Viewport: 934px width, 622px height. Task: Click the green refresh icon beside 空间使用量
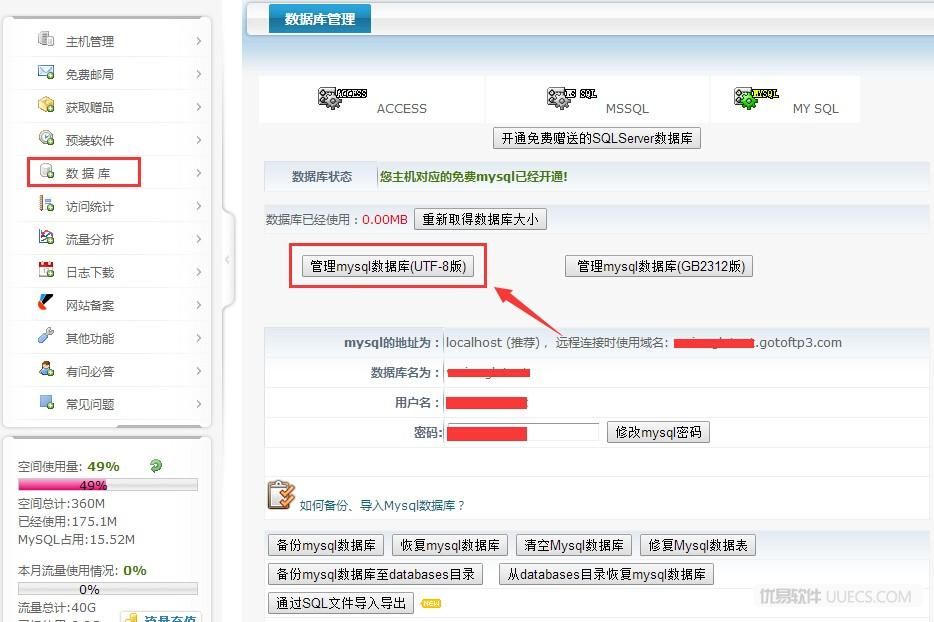tap(155, 466)
